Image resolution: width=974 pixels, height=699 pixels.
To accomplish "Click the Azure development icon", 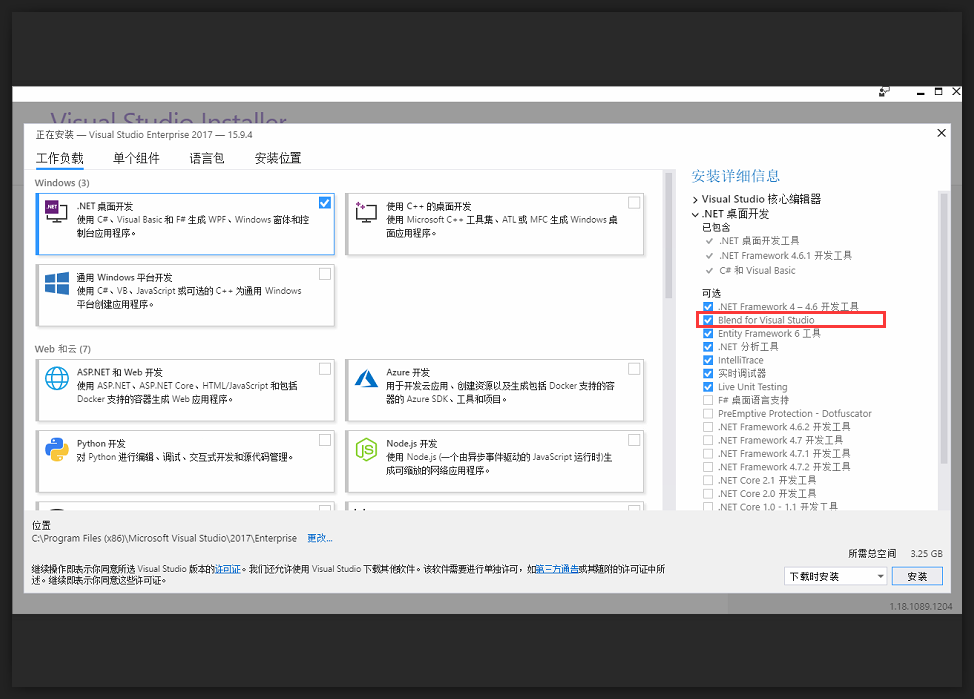I will (366, 379).
